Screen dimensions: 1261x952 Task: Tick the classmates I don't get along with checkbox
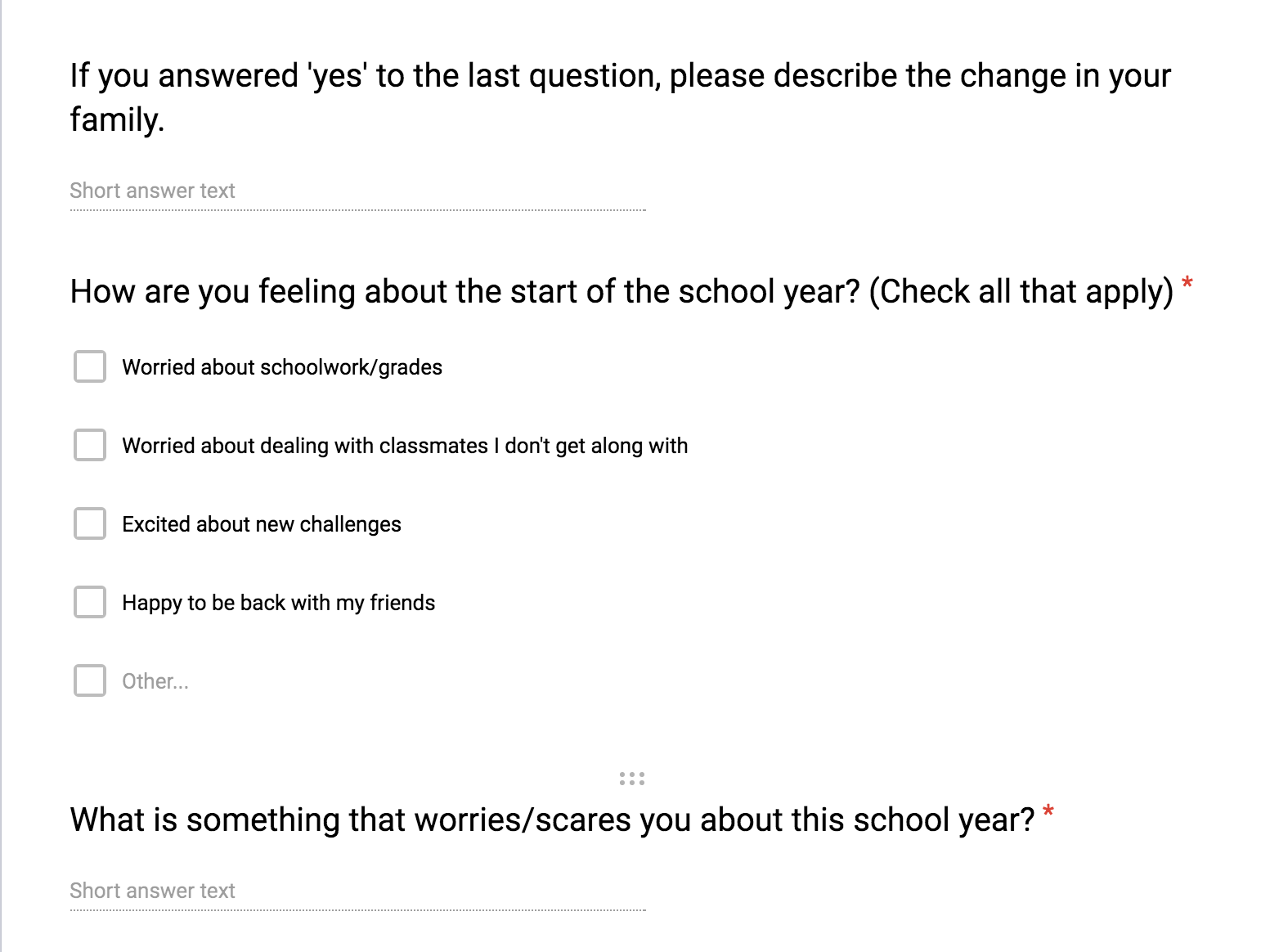[90, 446]
